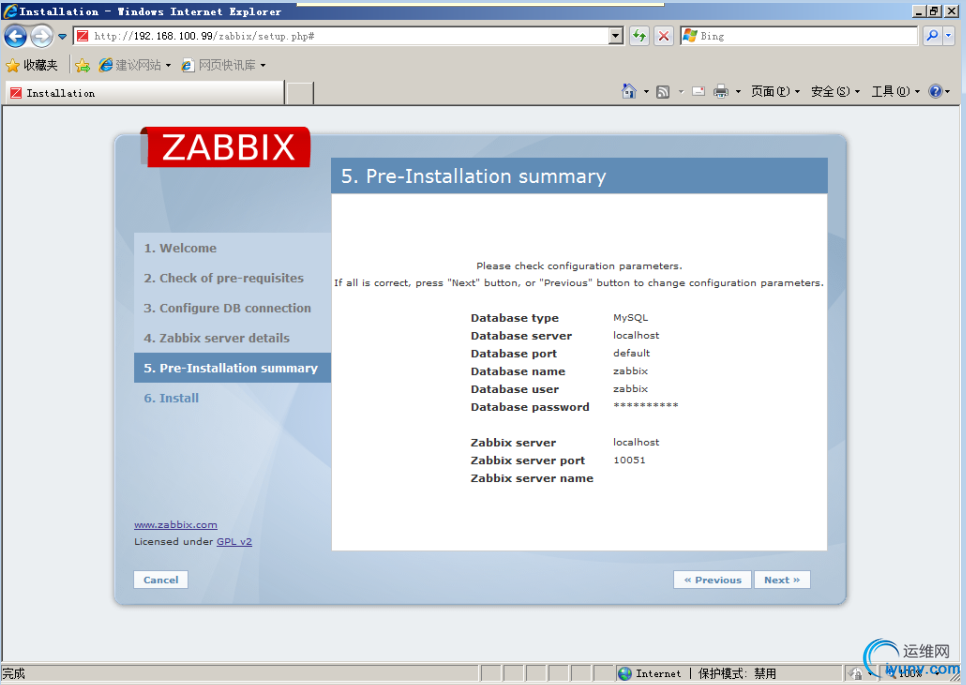Open the www.zabbix.com link

point(176,525)
